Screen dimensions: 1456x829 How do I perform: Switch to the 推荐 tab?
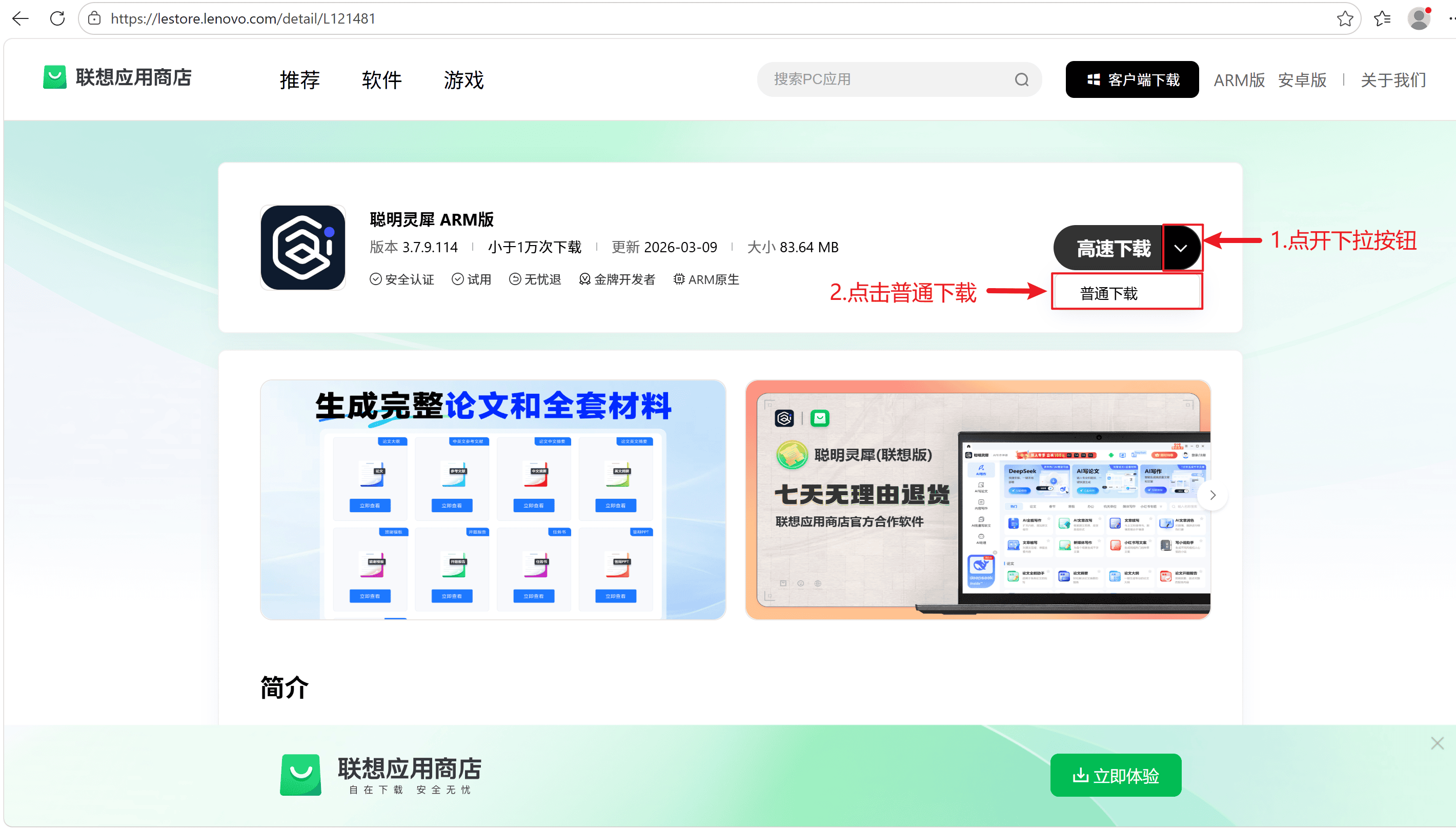coord(300,79)
